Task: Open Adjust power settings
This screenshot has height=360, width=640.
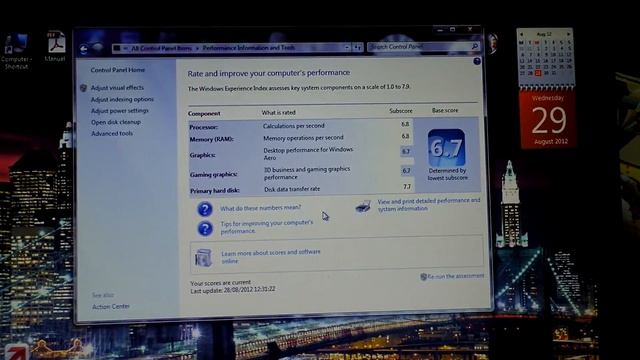Action: 120,111
